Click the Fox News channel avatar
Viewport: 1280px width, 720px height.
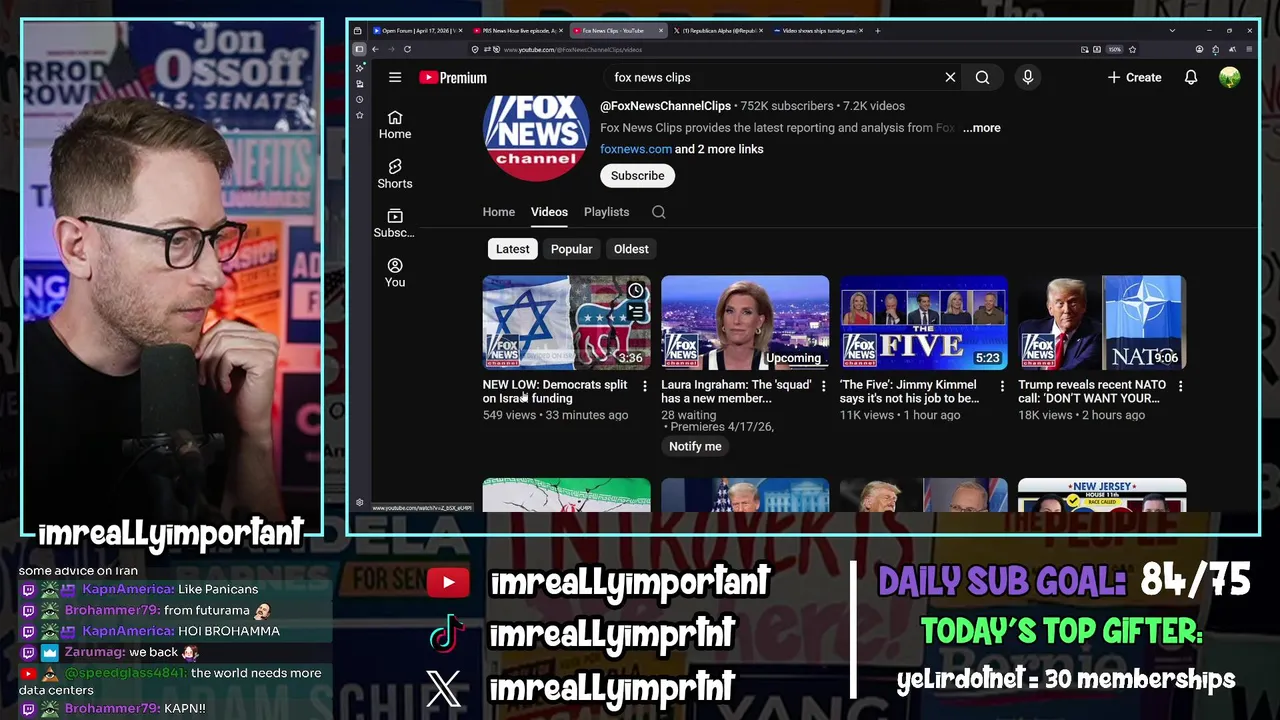[x=536, y=137]
